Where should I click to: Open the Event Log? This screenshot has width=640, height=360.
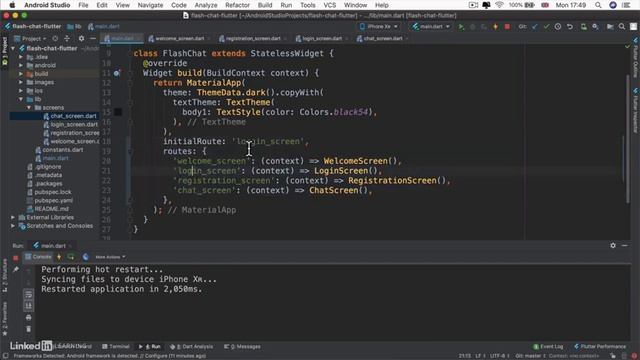[548, 346]
